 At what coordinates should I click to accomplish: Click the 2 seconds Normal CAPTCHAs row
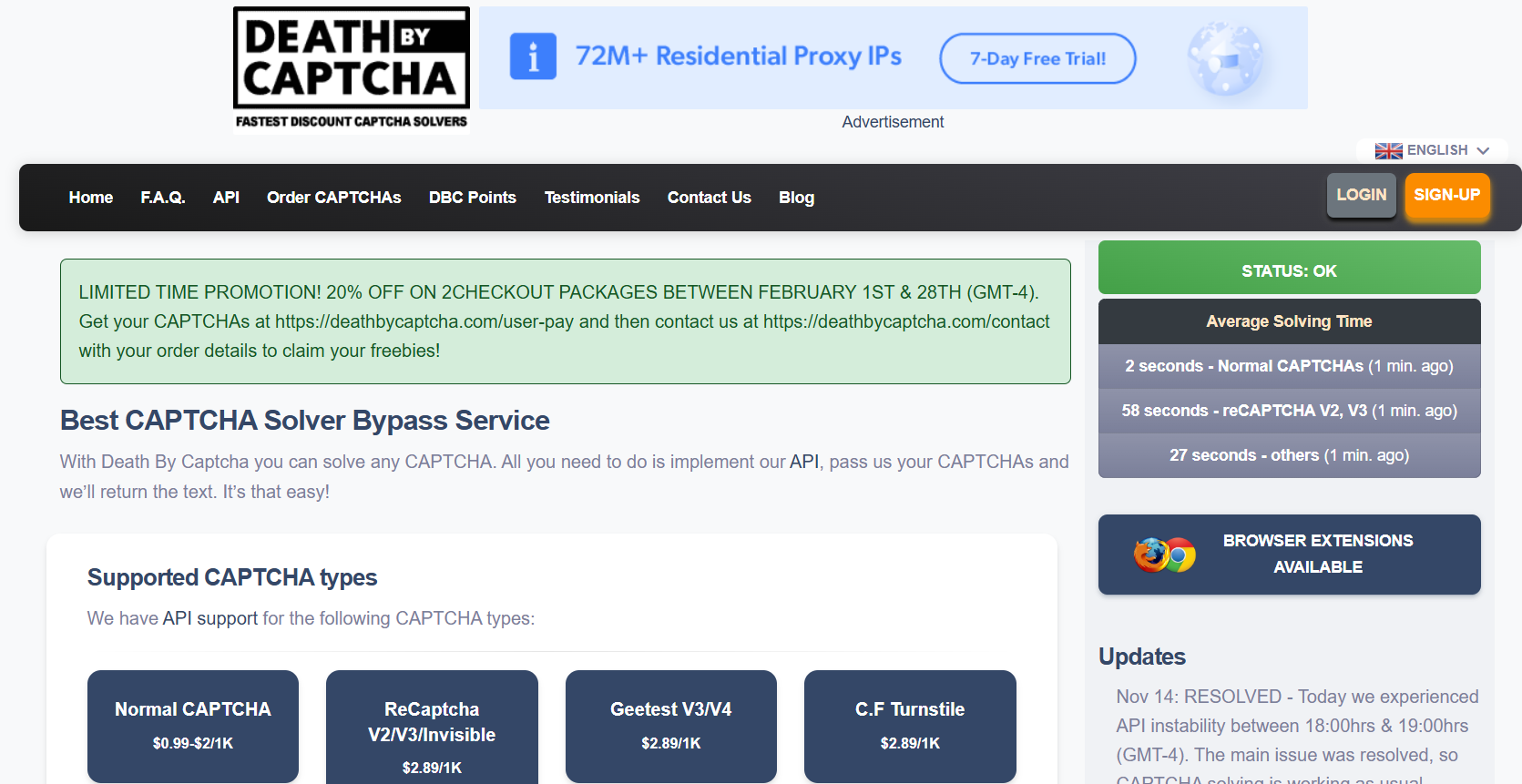(1290, 366)
